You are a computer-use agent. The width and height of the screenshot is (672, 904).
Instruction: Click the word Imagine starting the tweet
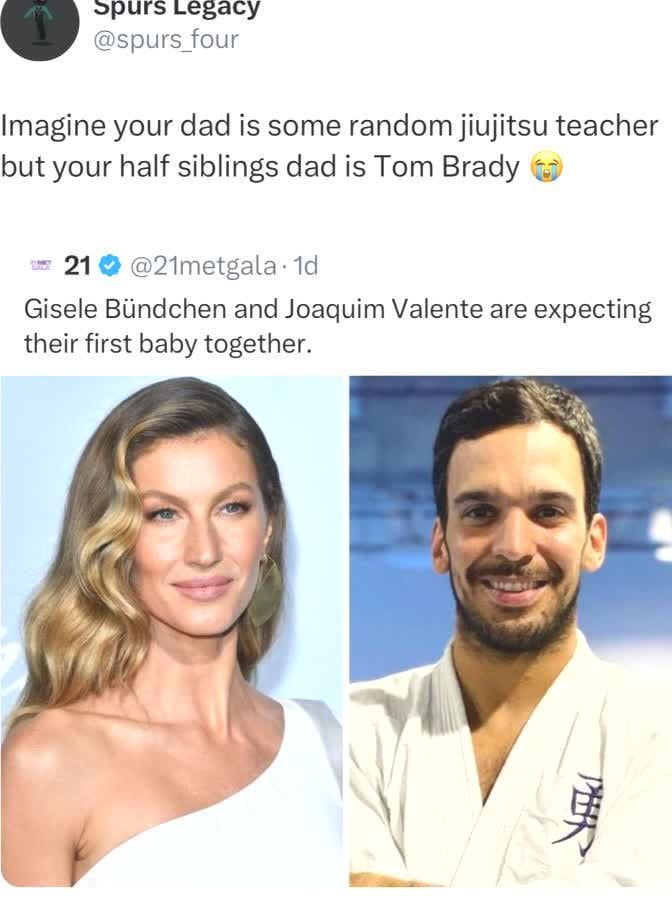pos(53,127)
